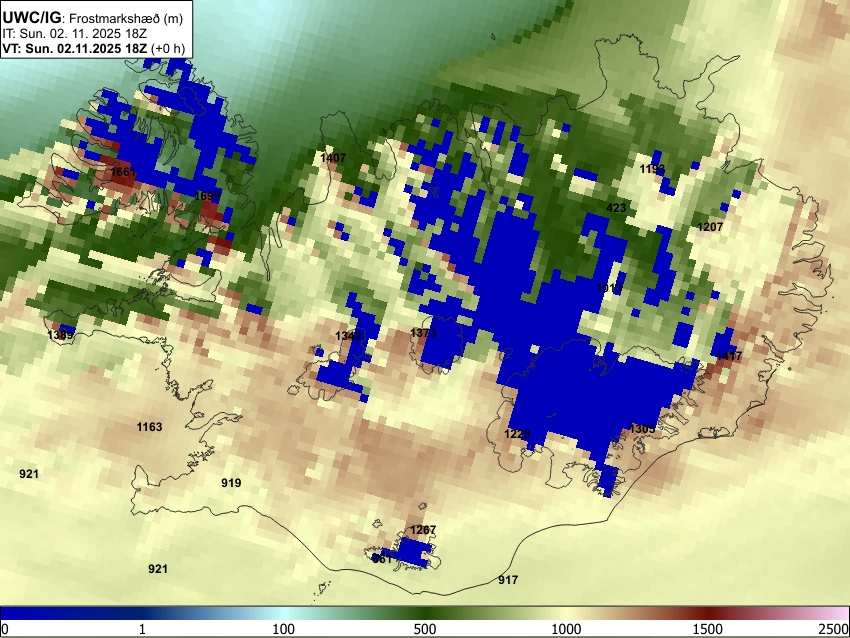
Task: Click the 1389 height label
Action: click(60, 335)
